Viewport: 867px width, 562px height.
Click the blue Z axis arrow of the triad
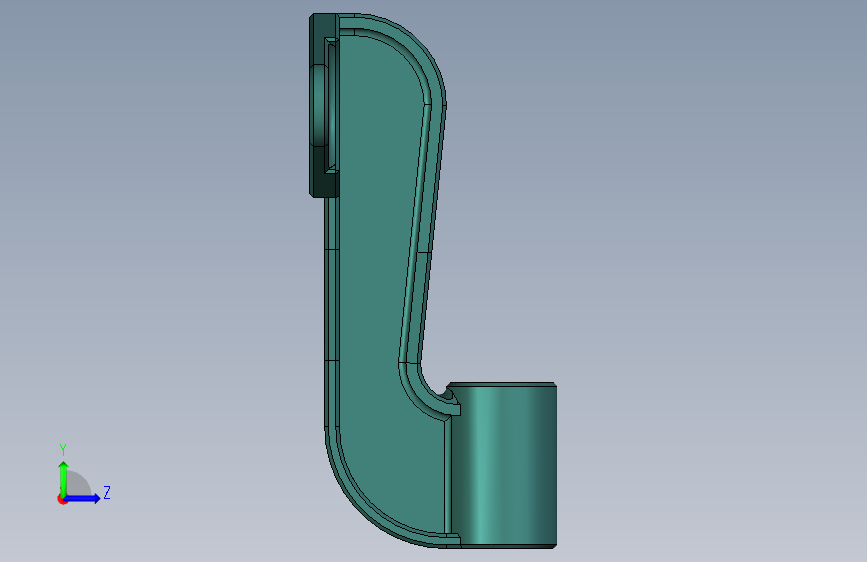click(x=83, y=498)
